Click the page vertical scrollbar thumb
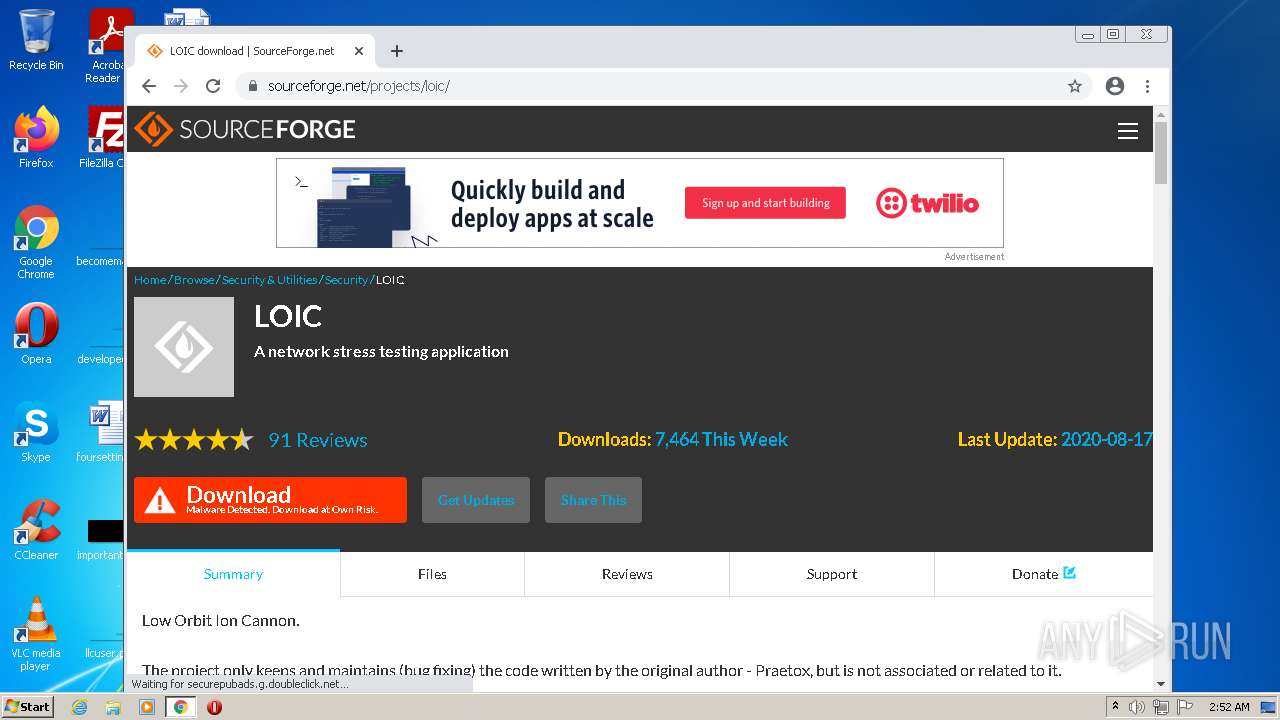 click(x=1161, y=152)
